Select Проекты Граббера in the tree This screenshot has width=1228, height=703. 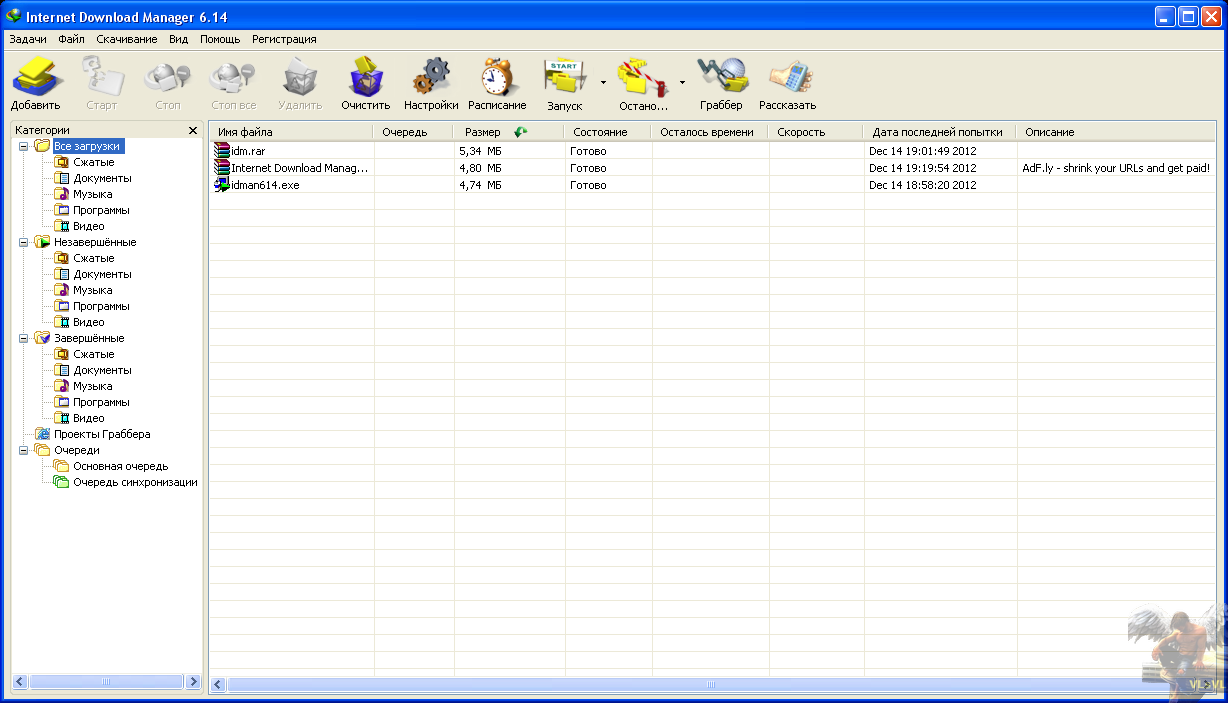click(x=102, y=434)
